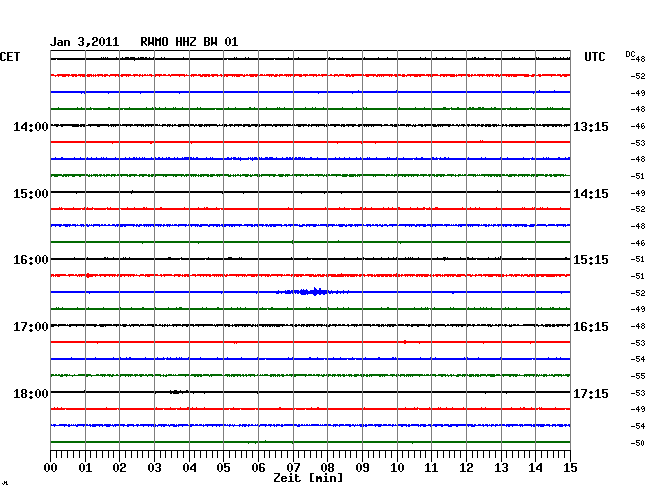
Task: Select the 17:00 CET time label
Action: tap(31, 327)
